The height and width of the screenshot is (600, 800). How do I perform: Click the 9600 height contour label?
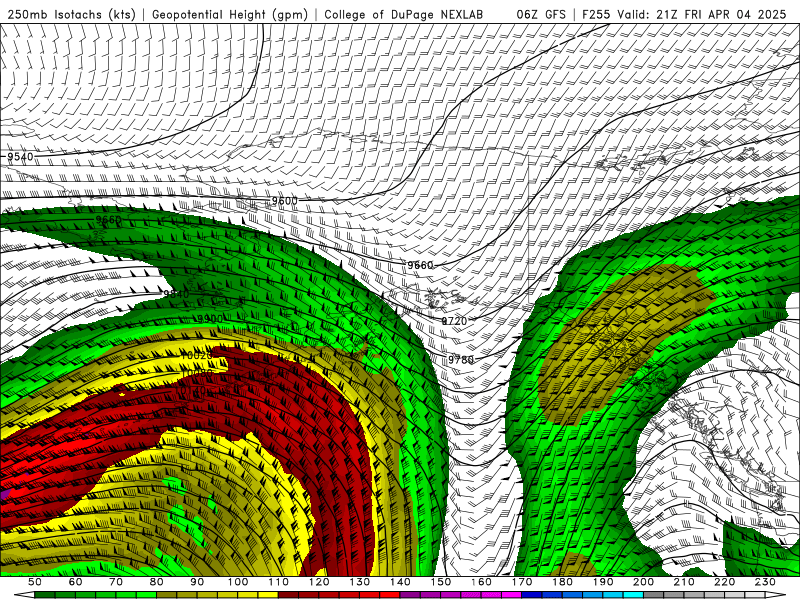coord(284,201)
